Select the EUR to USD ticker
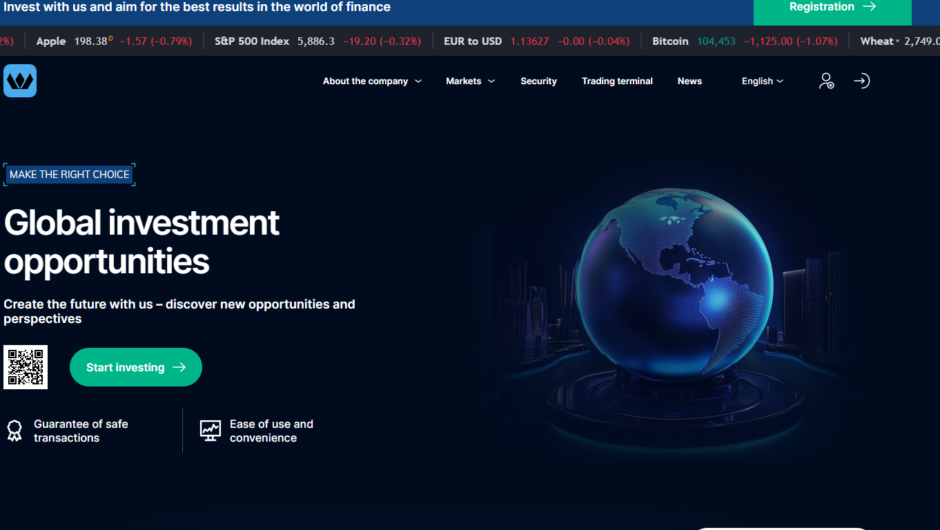The image size is (940, 530). pyautogui.click(x=537, y=41)
